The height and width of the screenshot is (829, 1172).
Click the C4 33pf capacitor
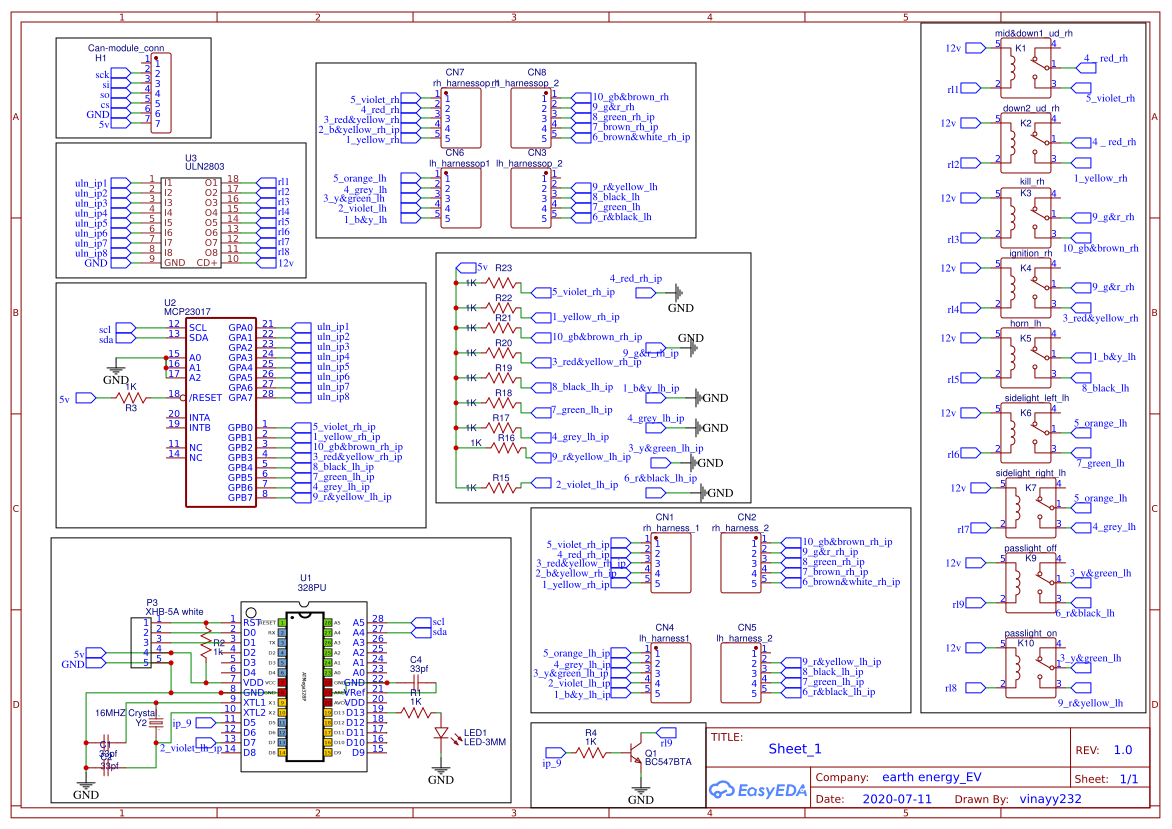(416, 681)
